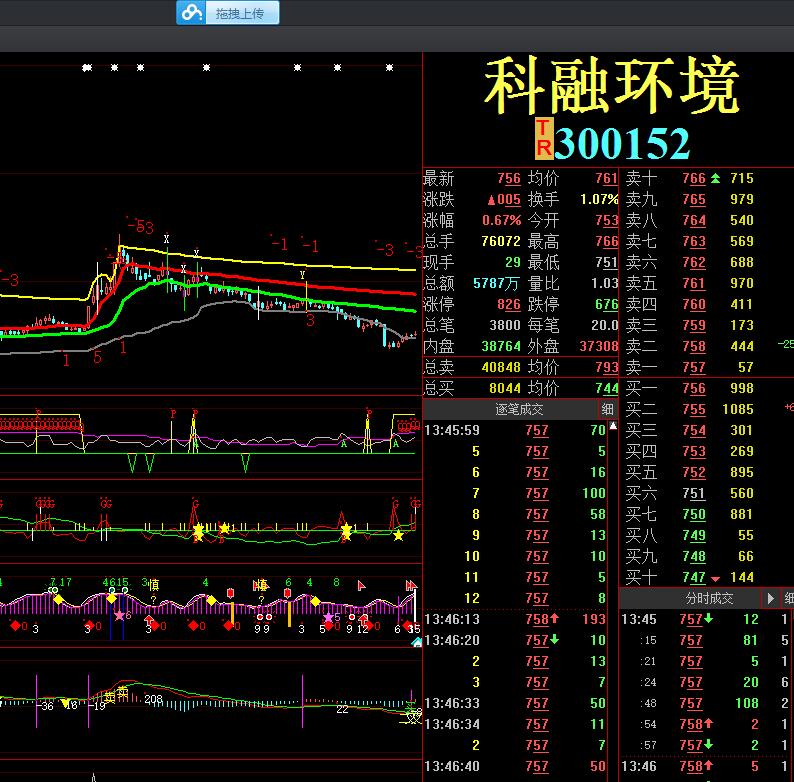Click the 外盘 value 37308
This screenshot has width=794, height=782.
click(x=599, y=346)
